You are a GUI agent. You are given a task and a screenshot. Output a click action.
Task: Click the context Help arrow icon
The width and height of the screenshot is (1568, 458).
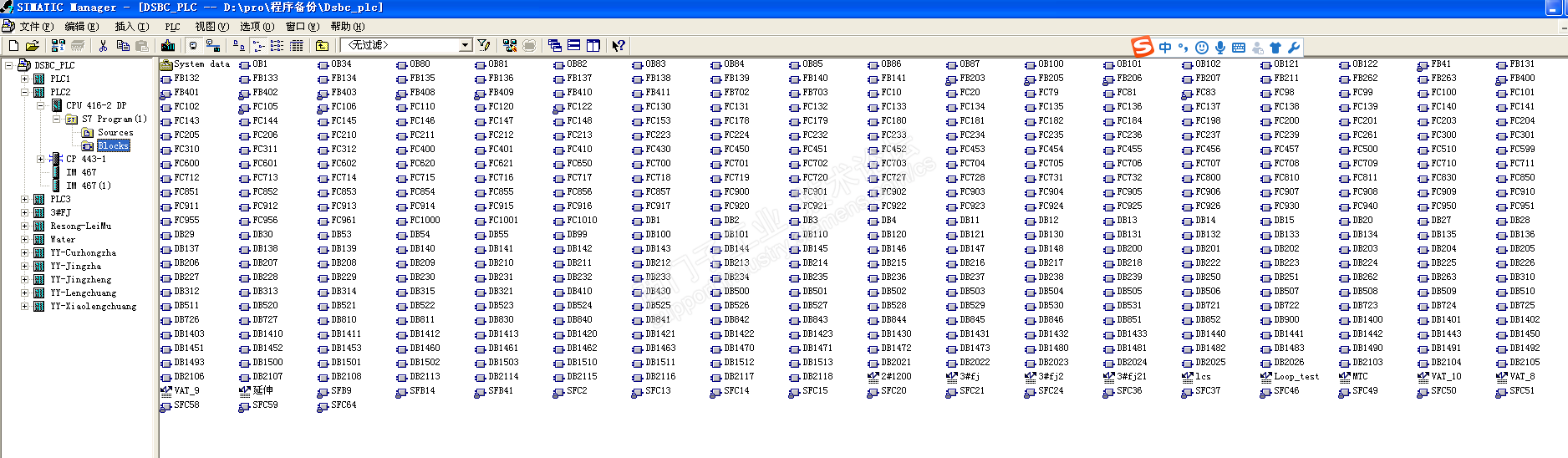point(619,45)
